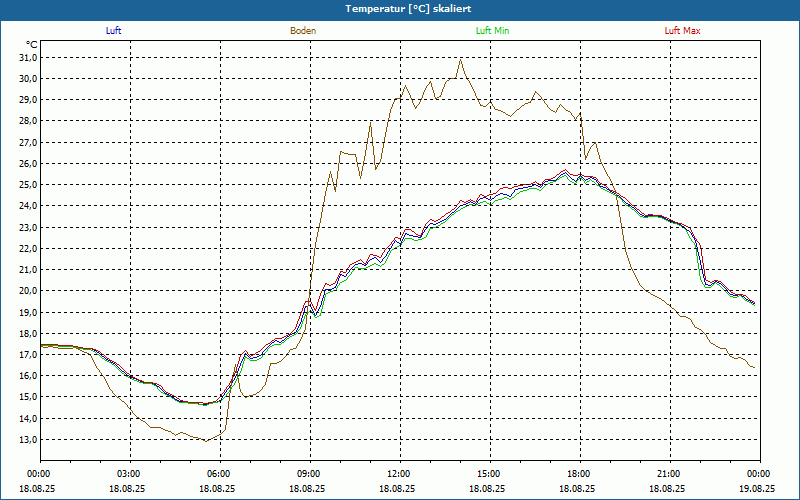Click the 30,0 y-axis value
Image resolution: width=800 pixels, height=500 pixels.
point(28,79)
